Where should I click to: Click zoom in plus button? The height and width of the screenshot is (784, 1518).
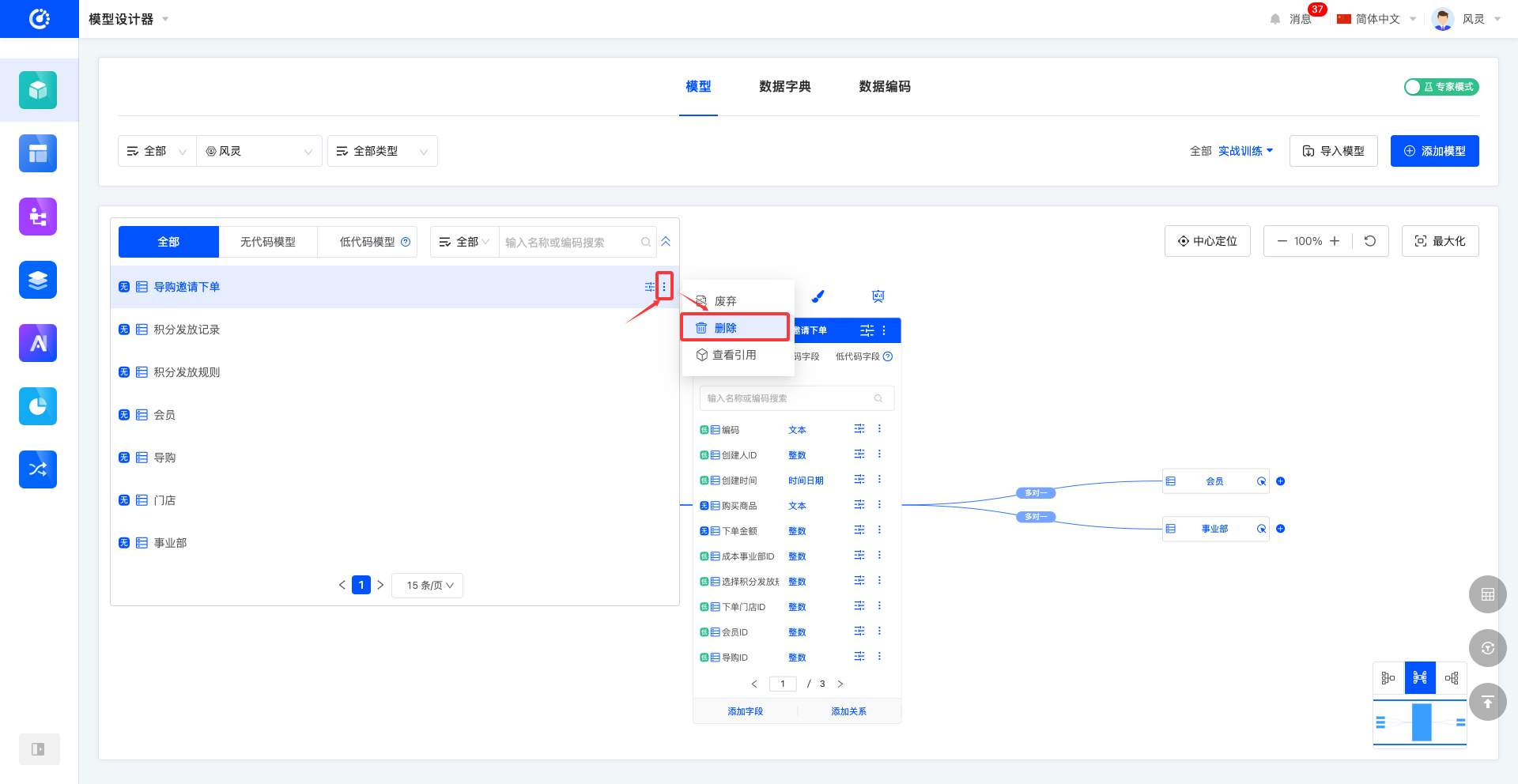[x=1335, y=241]
